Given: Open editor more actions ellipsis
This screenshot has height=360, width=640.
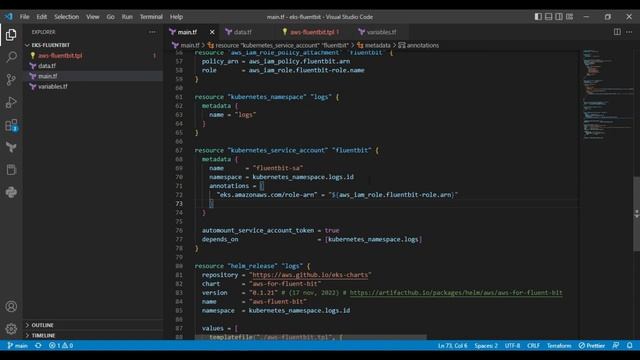Looking at the screenshot, I should (629, 32).
